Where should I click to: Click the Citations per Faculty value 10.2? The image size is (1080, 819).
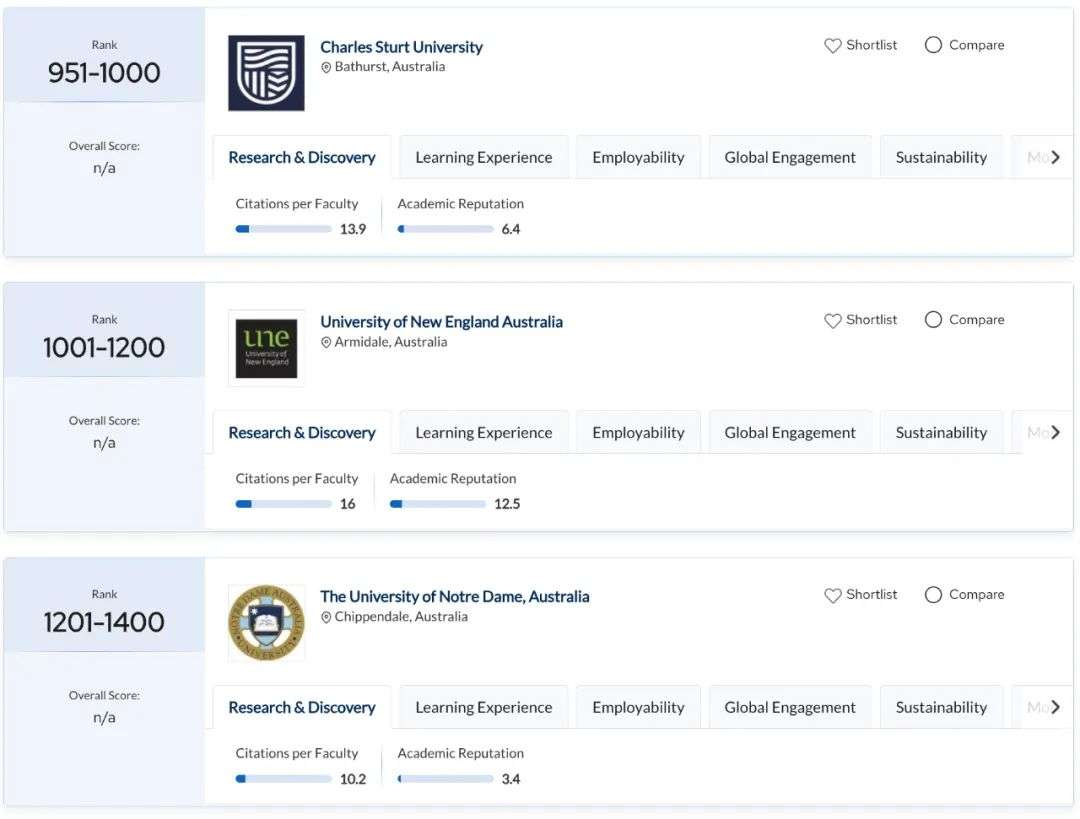pyautogui.click(x=353, y=779)
